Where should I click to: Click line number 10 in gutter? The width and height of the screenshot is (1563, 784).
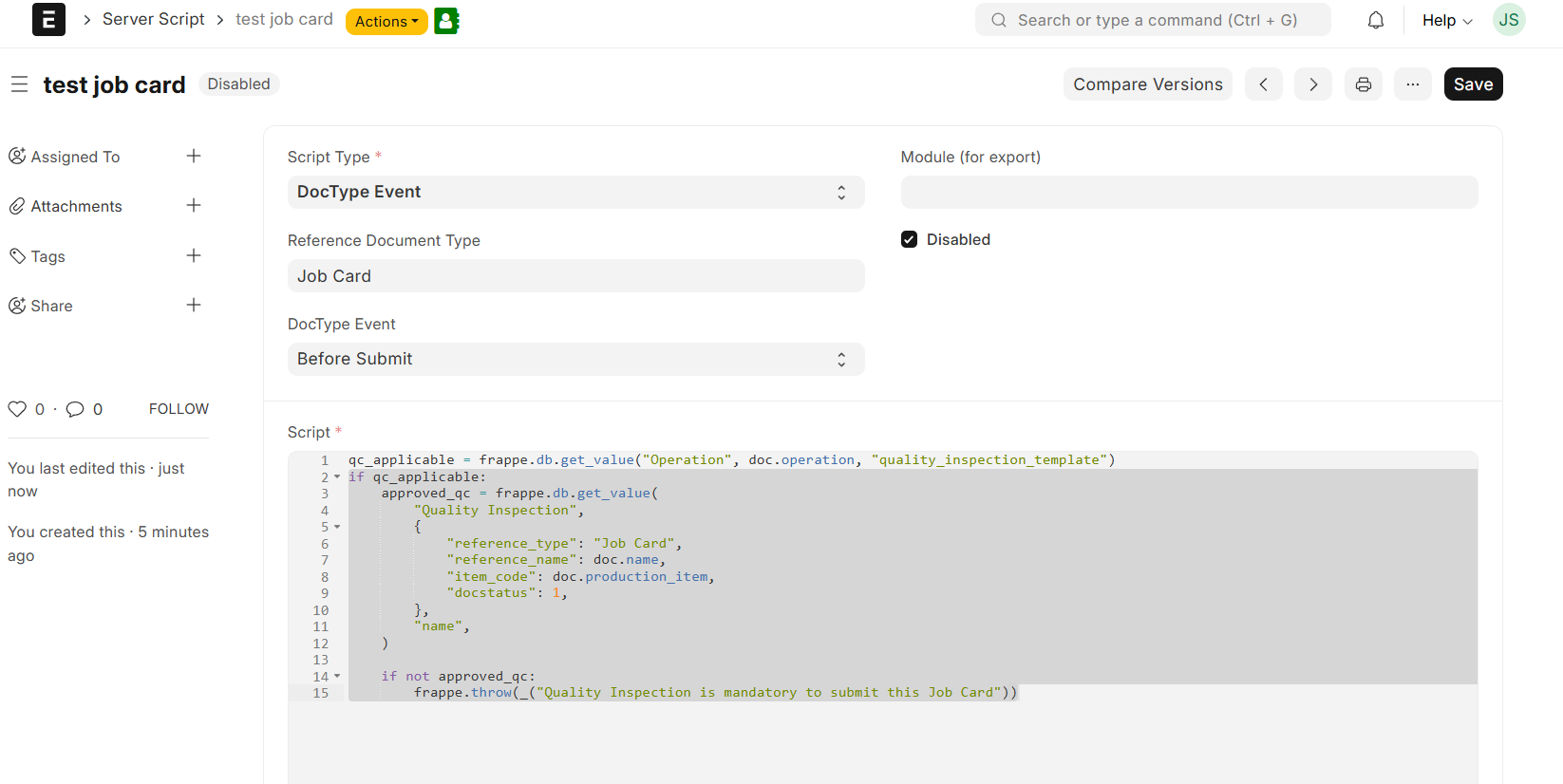[321, 610]
